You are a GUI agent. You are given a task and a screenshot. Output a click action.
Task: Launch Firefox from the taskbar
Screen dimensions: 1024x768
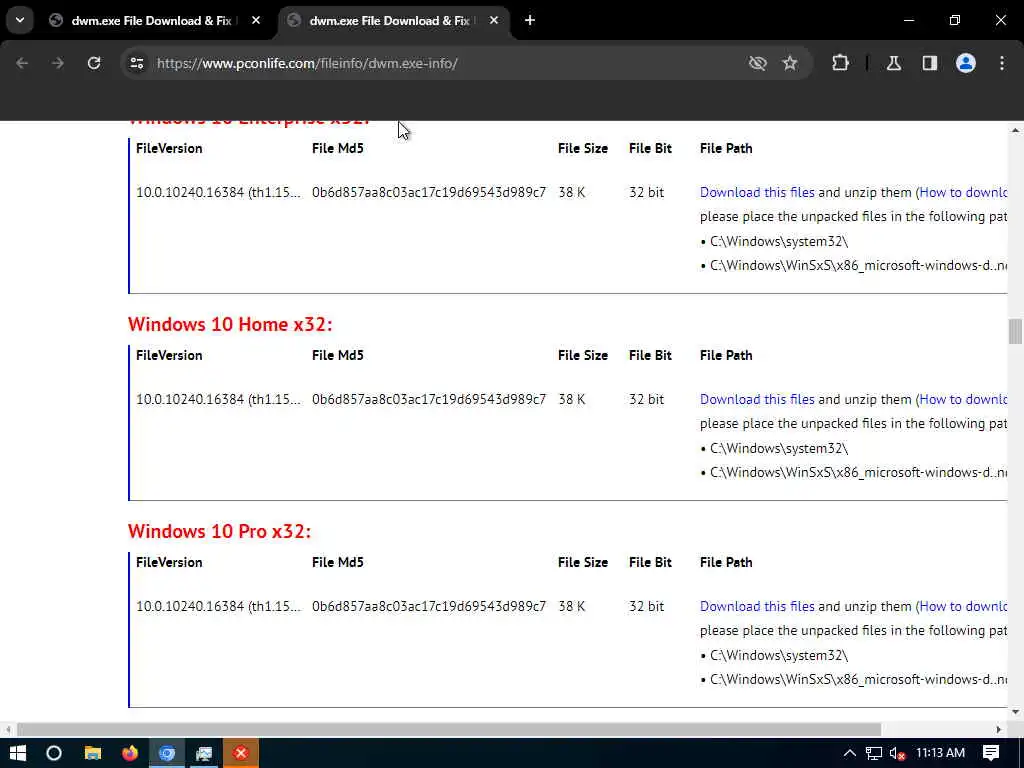[130, 753]
